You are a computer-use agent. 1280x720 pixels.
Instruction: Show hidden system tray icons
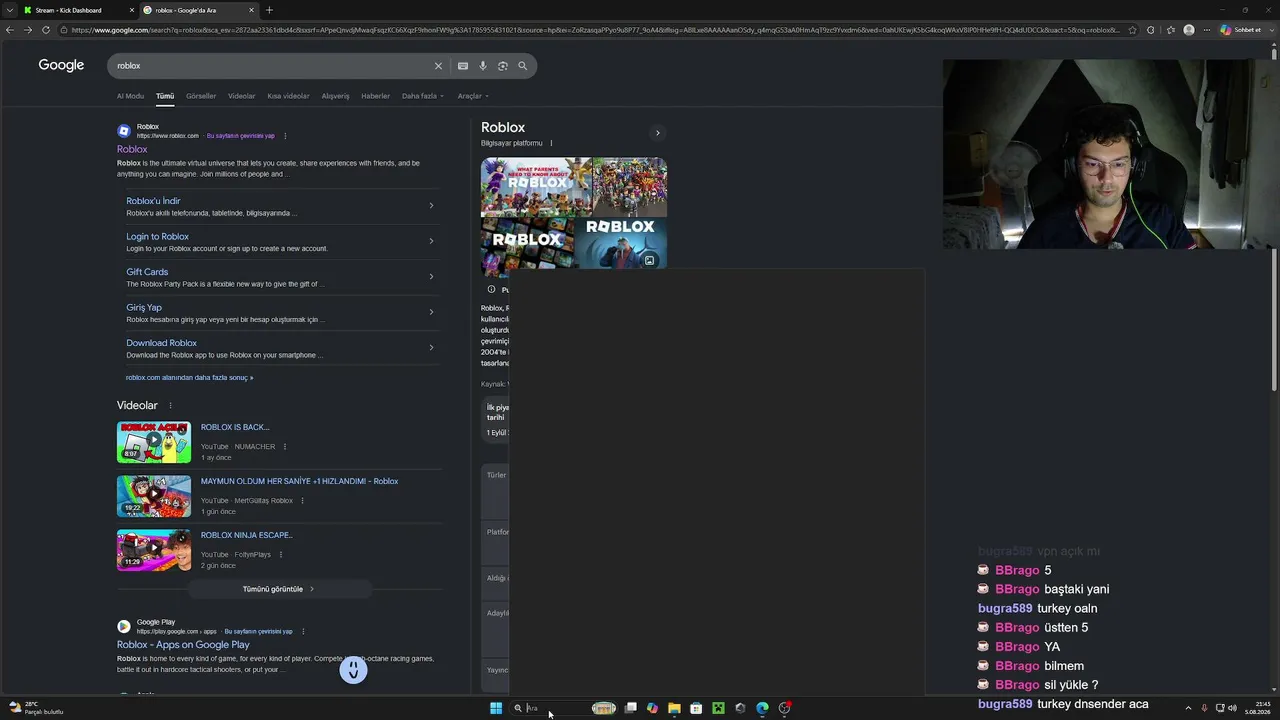pos(1188,708)
